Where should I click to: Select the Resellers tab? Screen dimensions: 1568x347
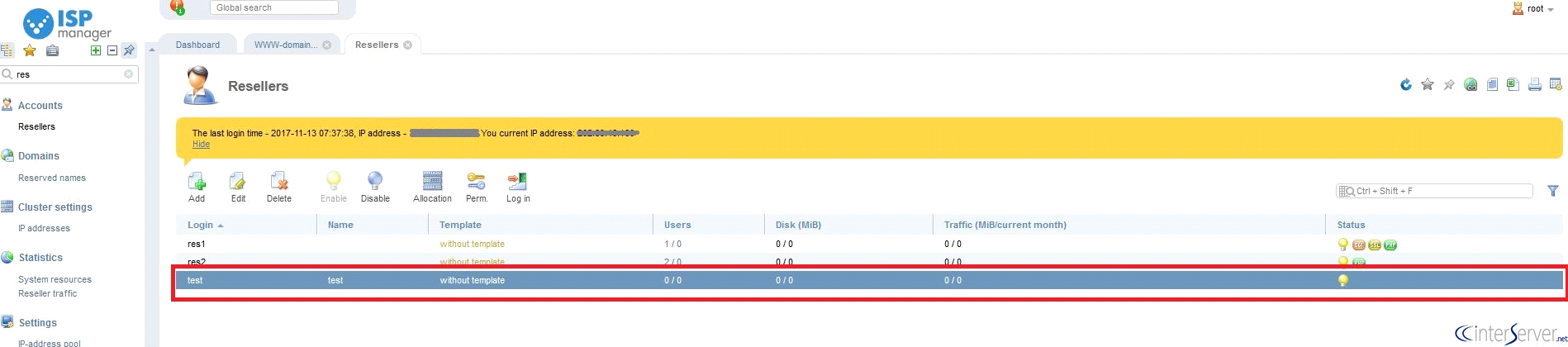tap(377, 45)
